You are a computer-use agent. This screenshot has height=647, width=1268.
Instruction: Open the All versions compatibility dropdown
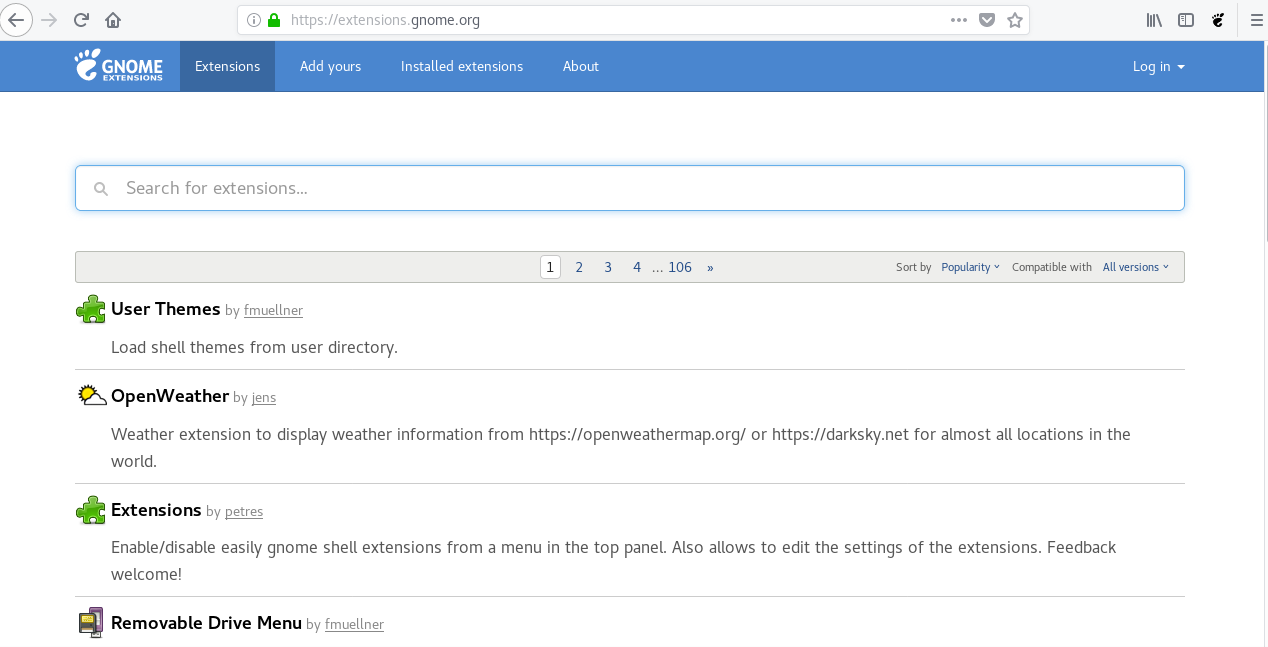(1135, 267)
